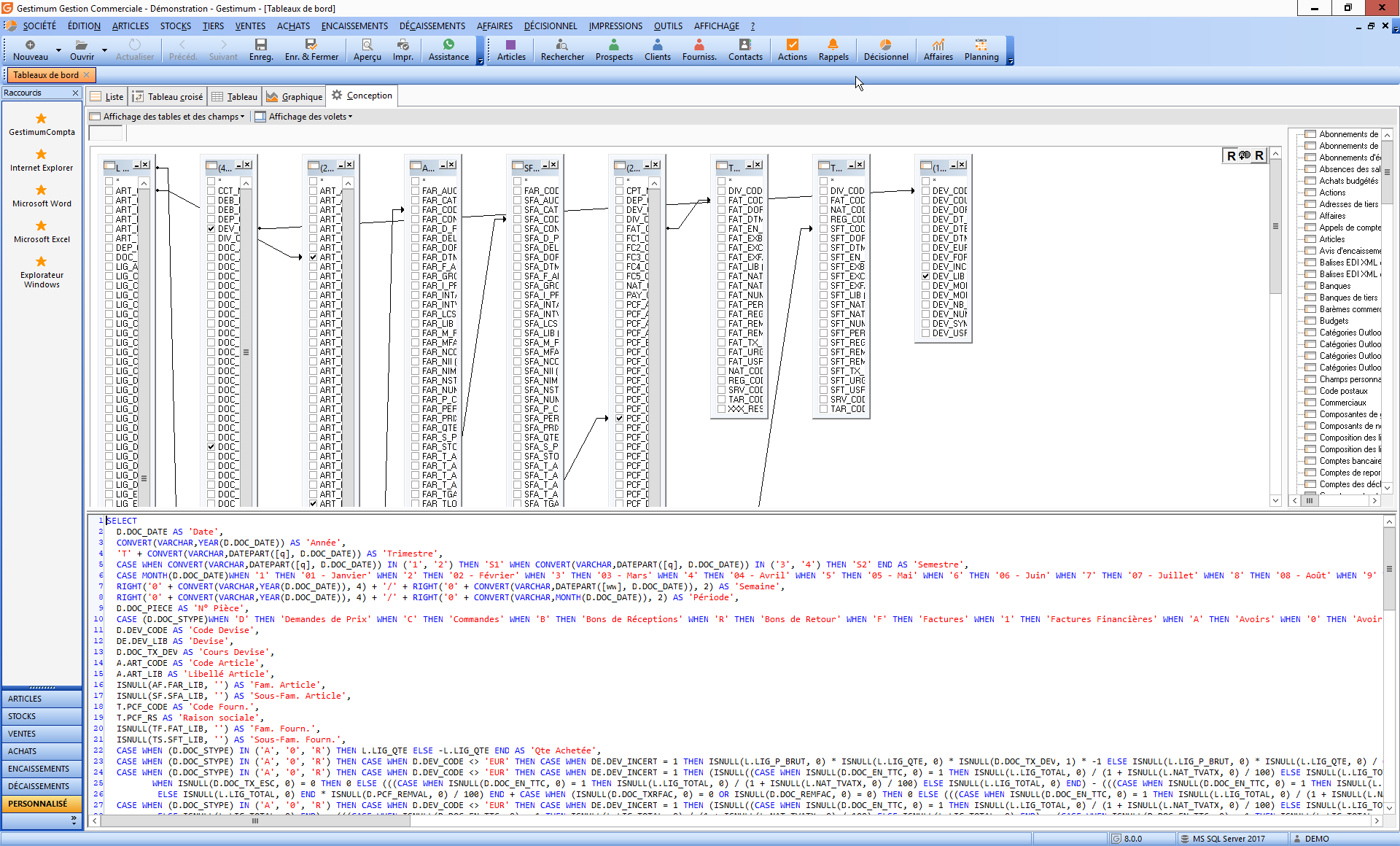Image resolution: width=1400 pixels, height=846 pixels.
Task: Click the table list vertical scrollbar thumb
Action: pos(1388,172)
